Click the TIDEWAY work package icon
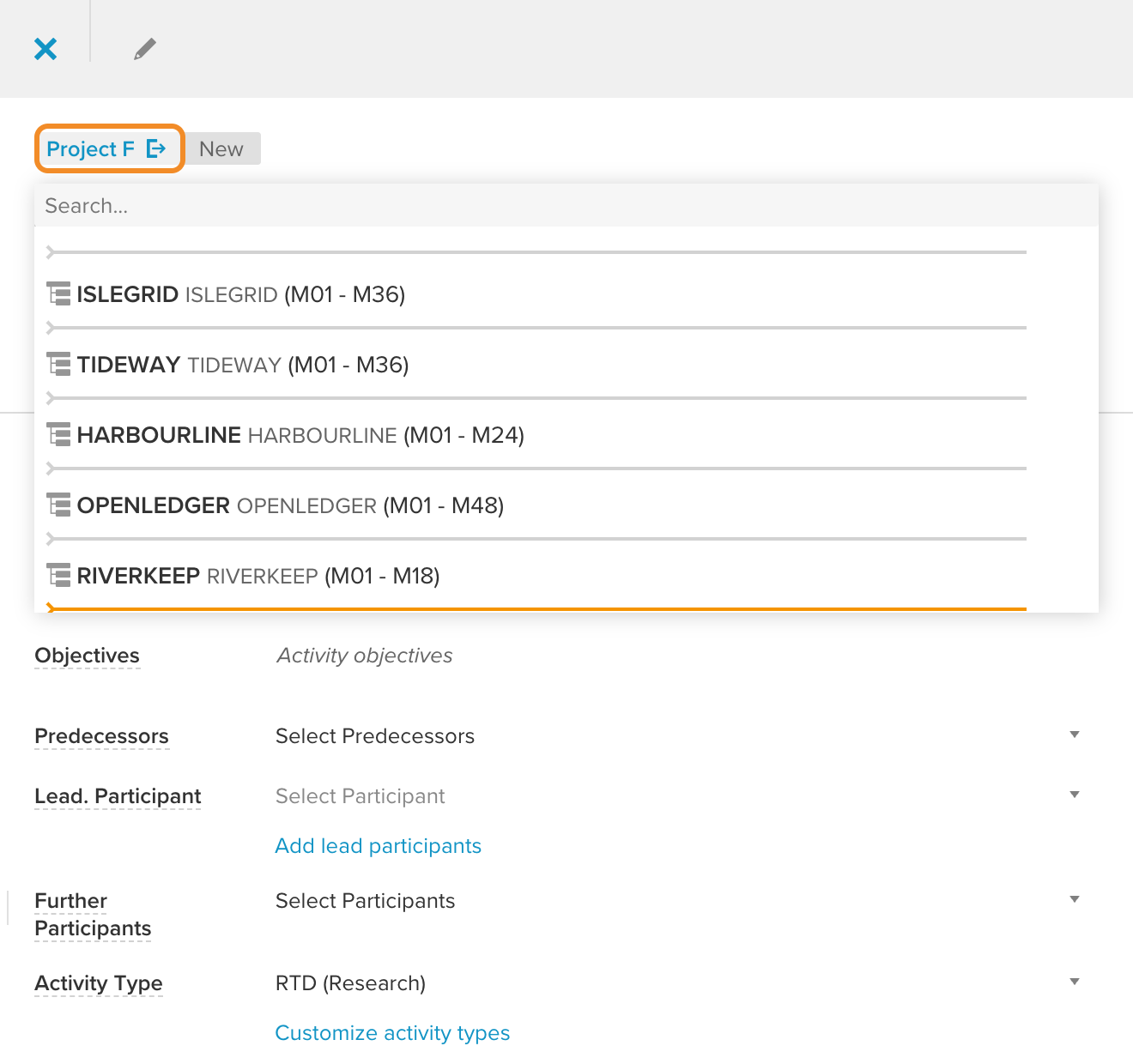Screen dimensions: 1133x1064 [58, 365]
